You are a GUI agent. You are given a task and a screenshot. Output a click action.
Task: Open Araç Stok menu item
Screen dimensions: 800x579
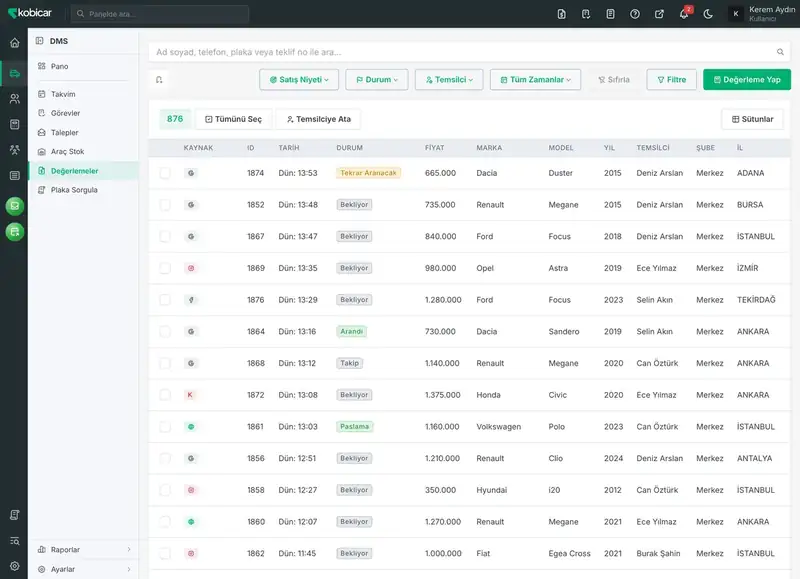tap(84, 152)
